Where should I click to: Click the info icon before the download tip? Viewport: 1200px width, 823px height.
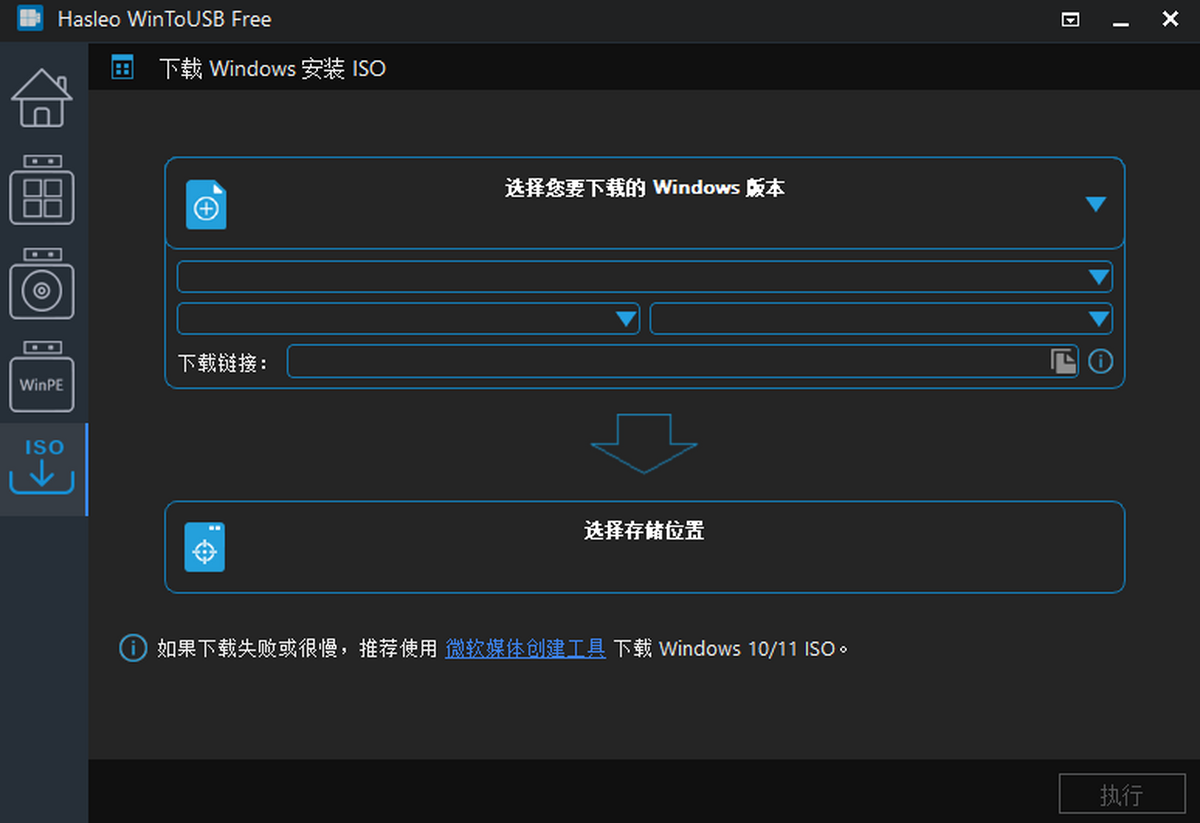[133, 648]
